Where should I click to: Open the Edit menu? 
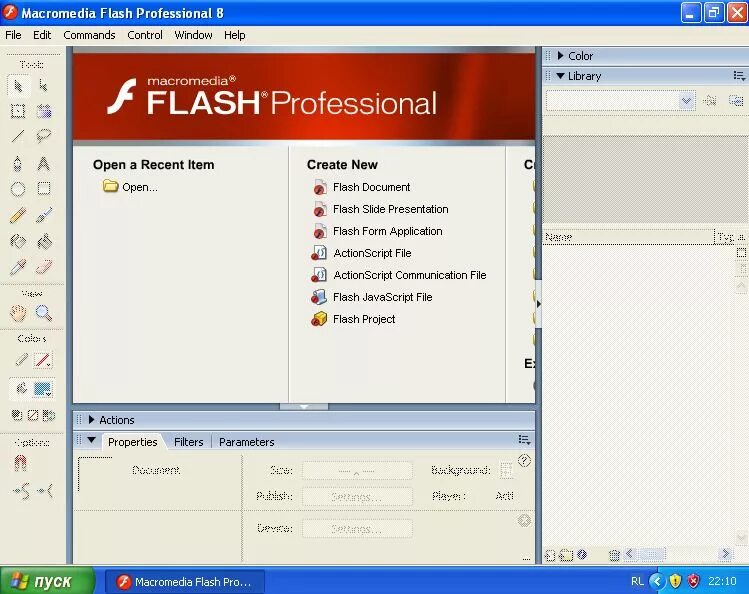[42, 35]
